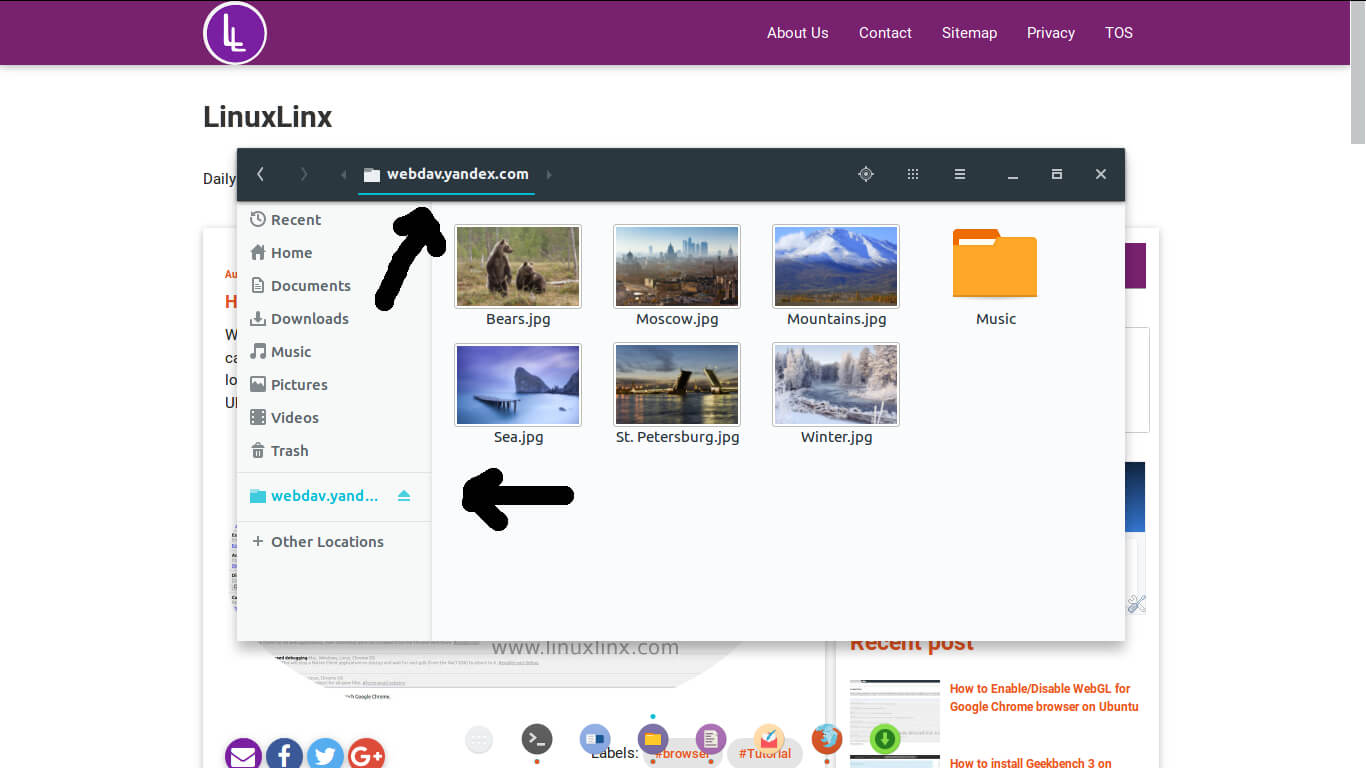Click the webdav.yandex.com path bar button
This screenshot has width=1366, height=768.
[x=446, y=174]
